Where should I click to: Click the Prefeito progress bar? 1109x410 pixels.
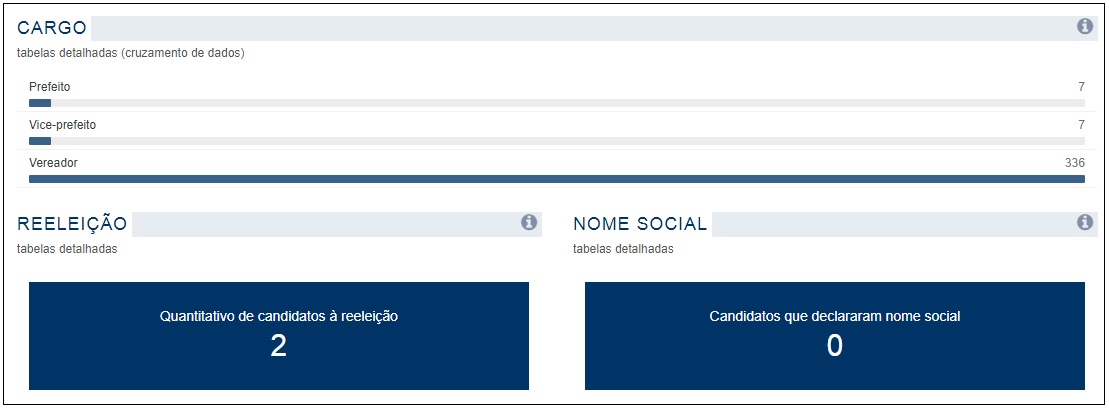(557, 102)
